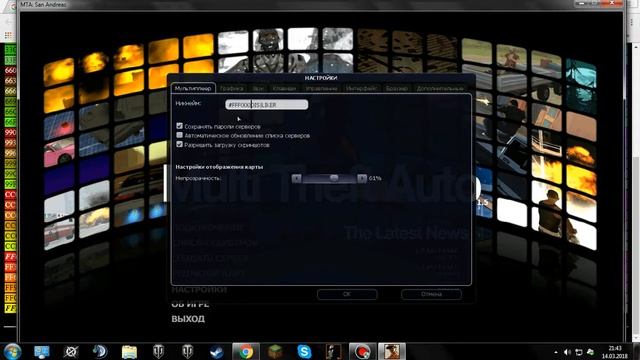Decrease map opacity with the left arrow
Image resolution: width=640 pixels, height=360 pixels.
(297, 178)
